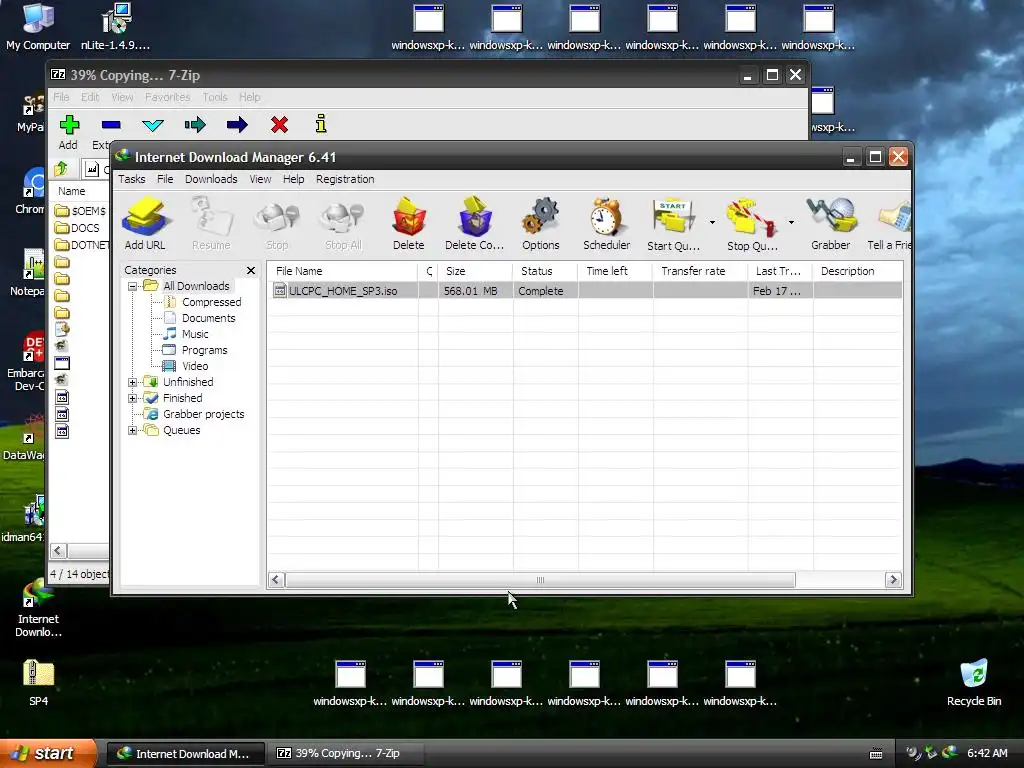The width and height of the screenshot is (1024, 768).
Task: Switch to 7-Zip Copying taskbar button
Action: pos(346,753)
